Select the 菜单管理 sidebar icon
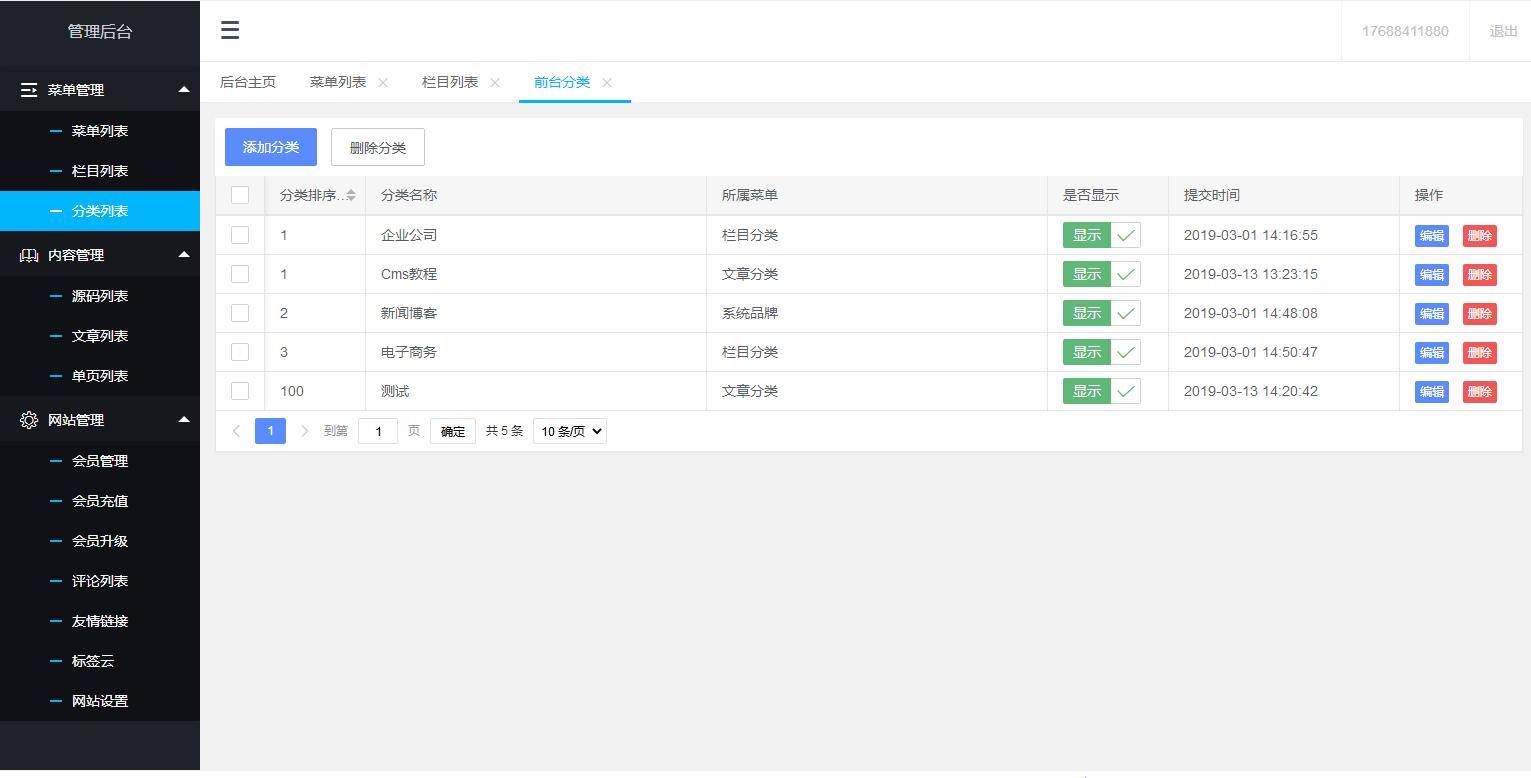The width and height of the screenshot is (1531, 778). click(x=28, y=90)
